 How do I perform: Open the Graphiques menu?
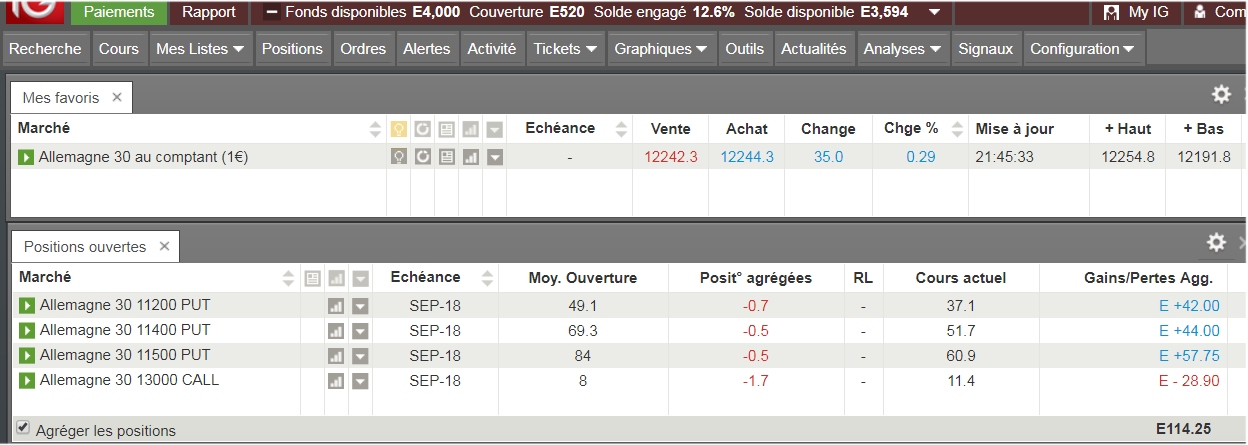[661, 49]
